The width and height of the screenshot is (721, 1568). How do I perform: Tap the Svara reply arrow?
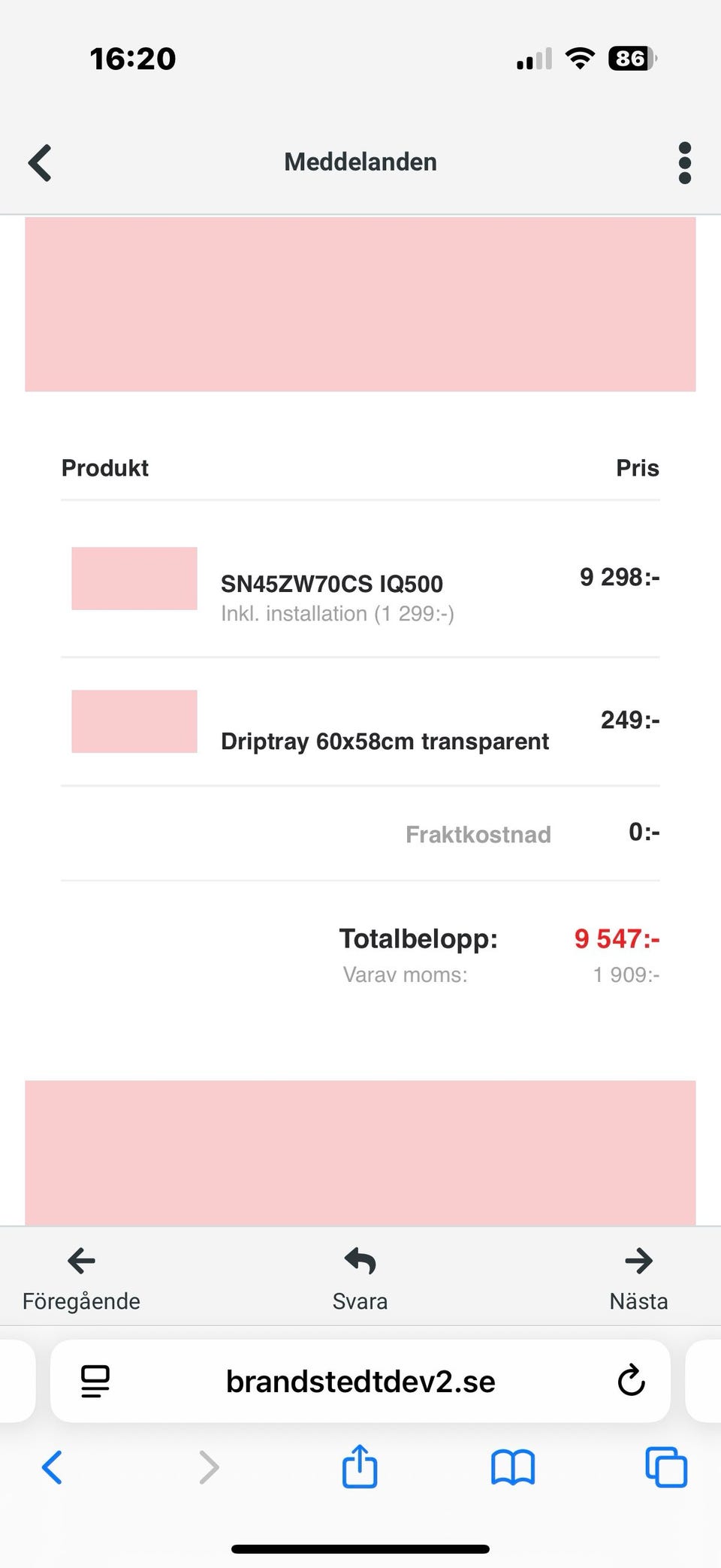click(x=360, y=1262)
